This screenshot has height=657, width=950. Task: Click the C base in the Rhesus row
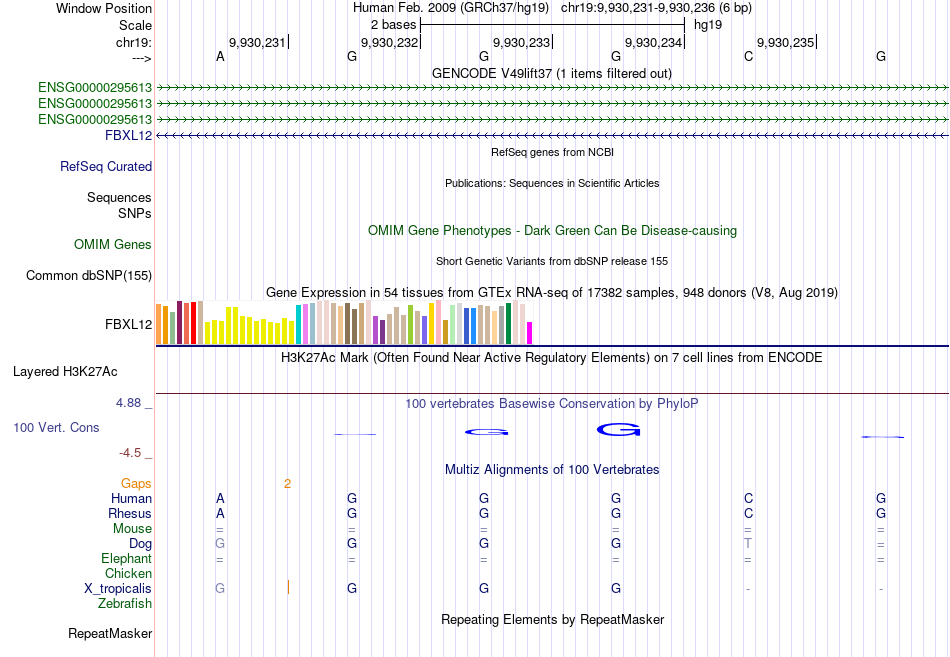[x=748, y=513]
